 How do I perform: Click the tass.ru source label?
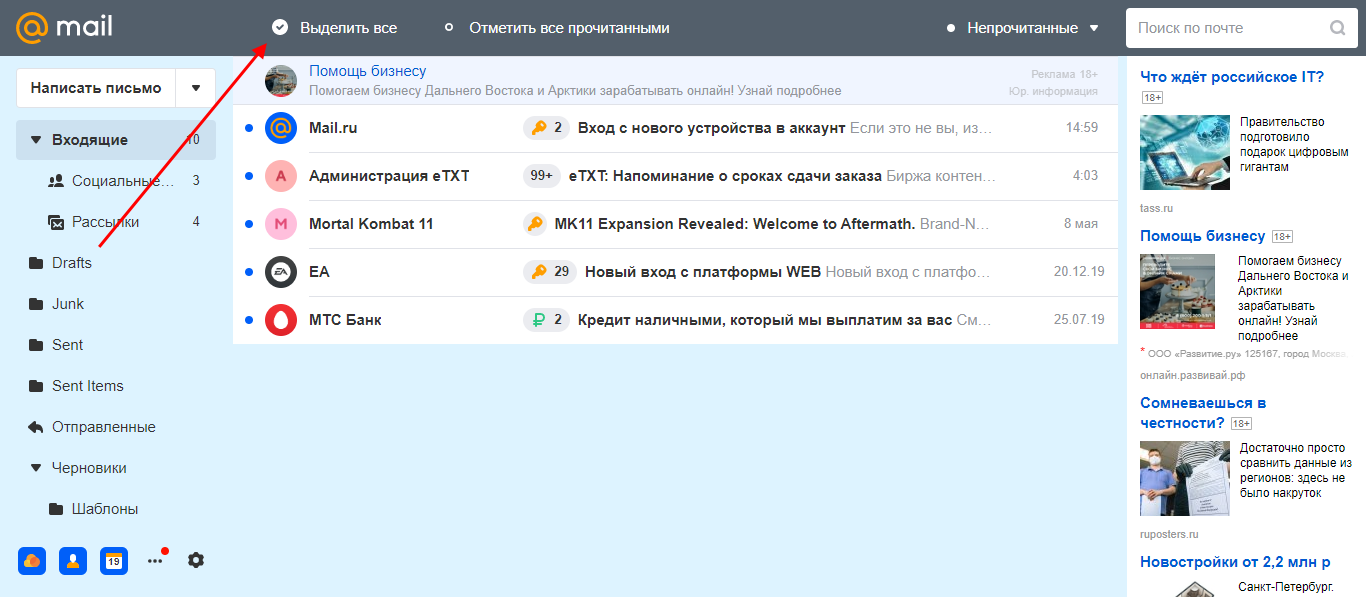pyautogui.click(x=1157, y=208)
